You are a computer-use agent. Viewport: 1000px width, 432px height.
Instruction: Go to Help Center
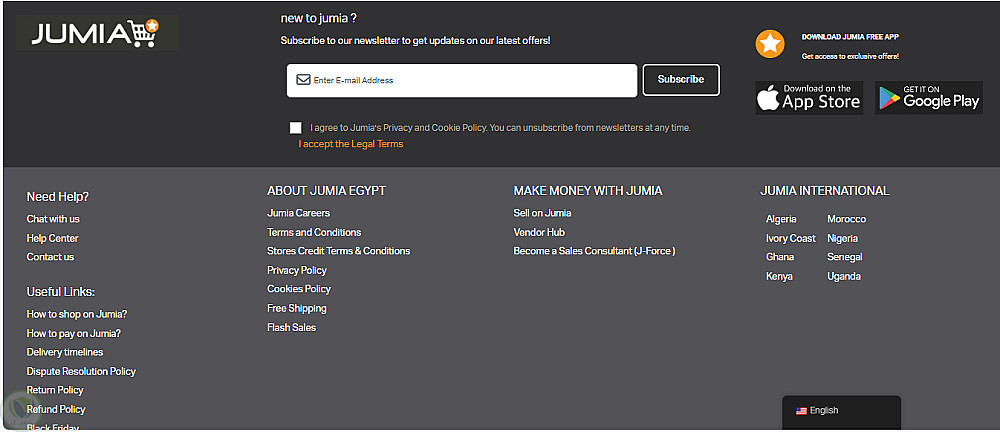[x=52, y=238]
